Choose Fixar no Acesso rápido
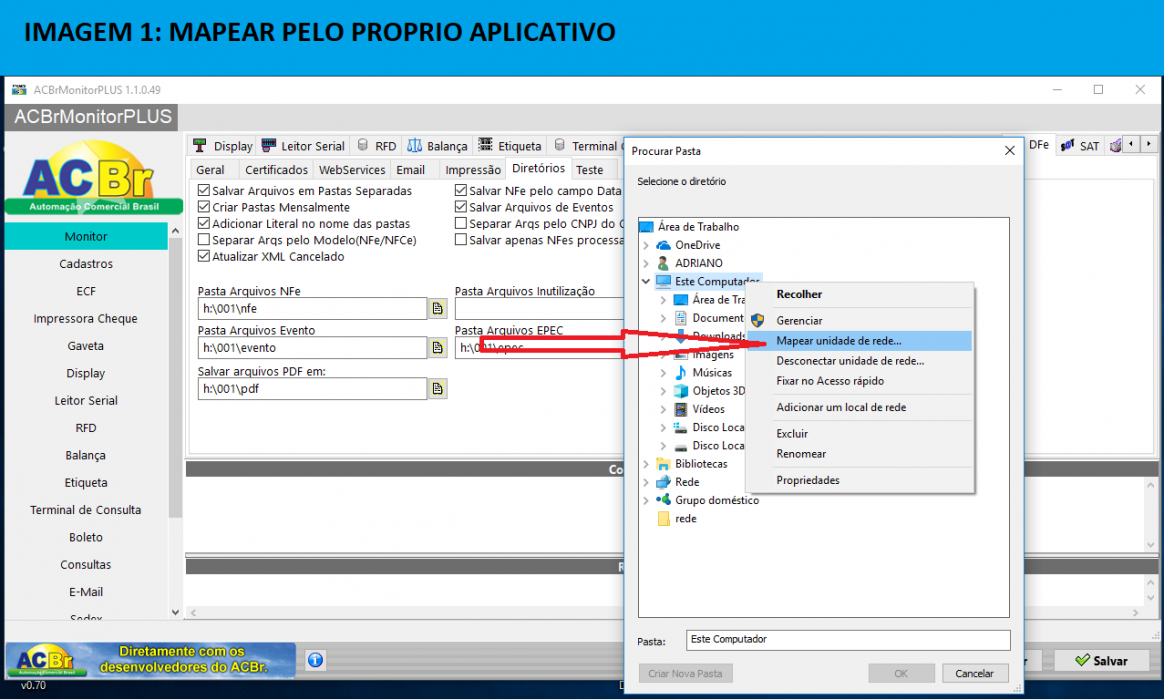1164x700 pixels. point(860,381)
